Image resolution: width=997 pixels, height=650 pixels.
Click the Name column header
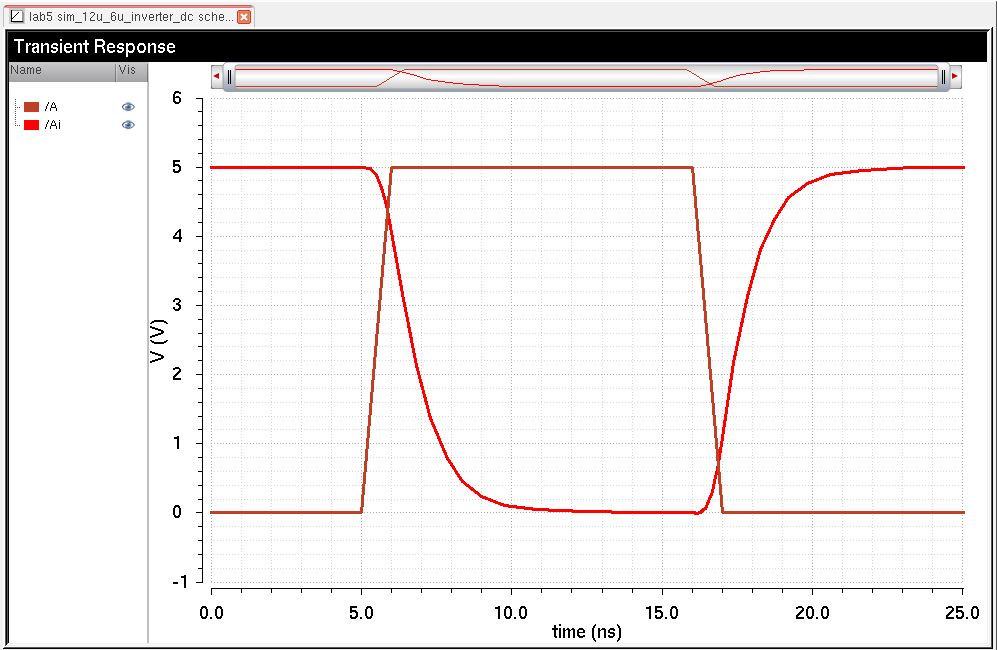27,70
